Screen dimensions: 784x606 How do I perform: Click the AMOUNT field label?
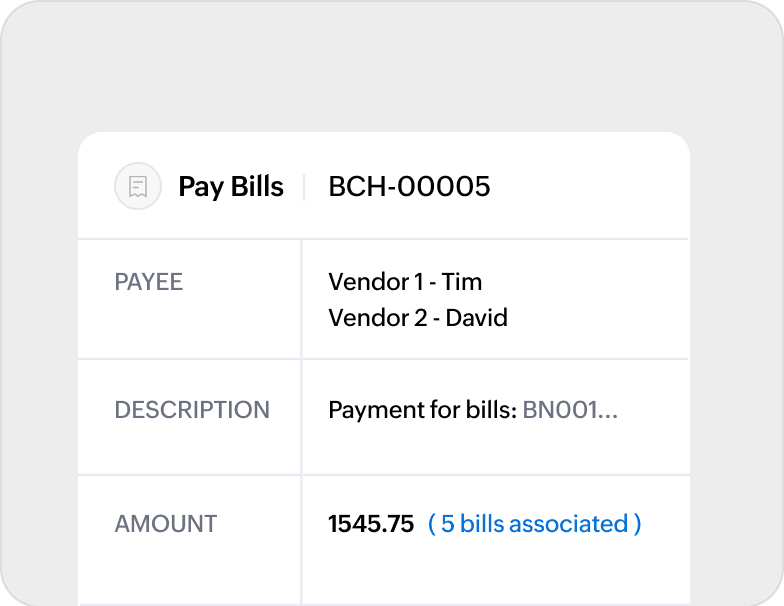coord(166,524)
